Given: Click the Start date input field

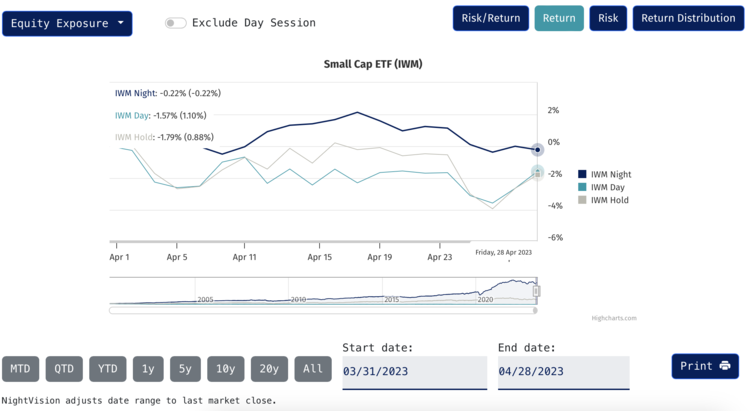Looking at the screenshot, I should pos(413,372).
